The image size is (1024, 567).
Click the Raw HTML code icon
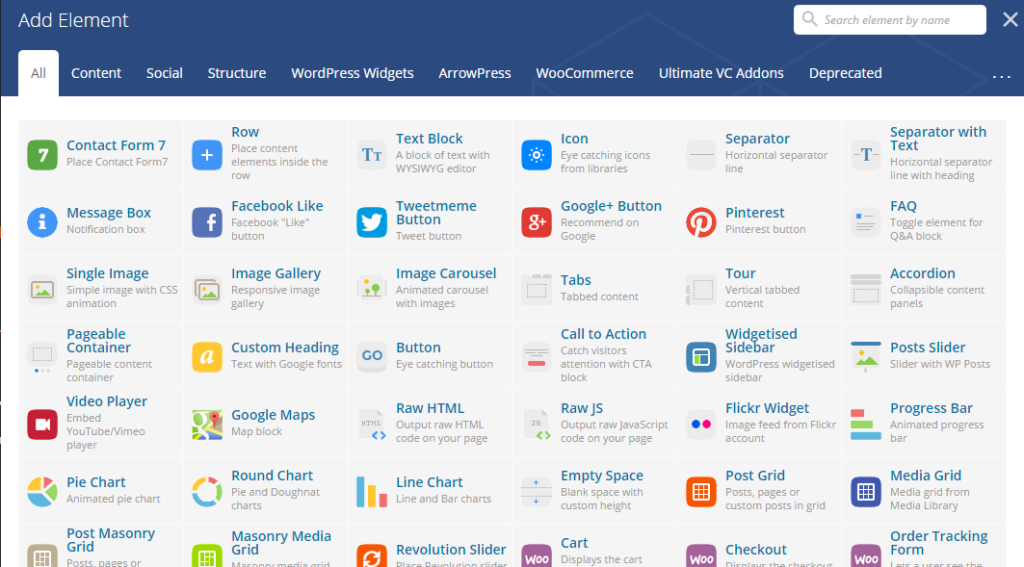coord(372,424)
